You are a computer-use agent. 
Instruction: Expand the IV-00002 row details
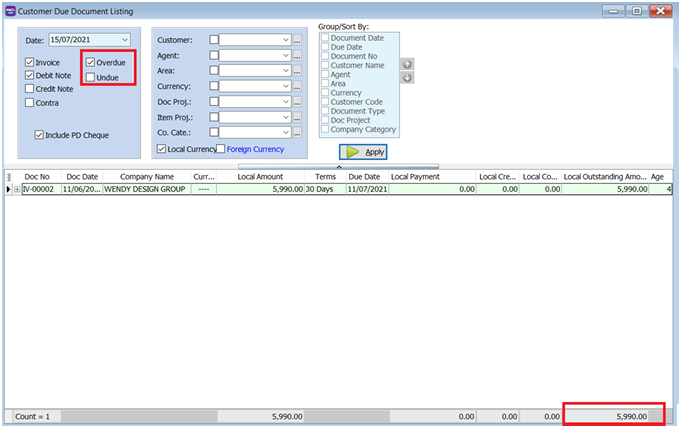(x=17, y=189)
